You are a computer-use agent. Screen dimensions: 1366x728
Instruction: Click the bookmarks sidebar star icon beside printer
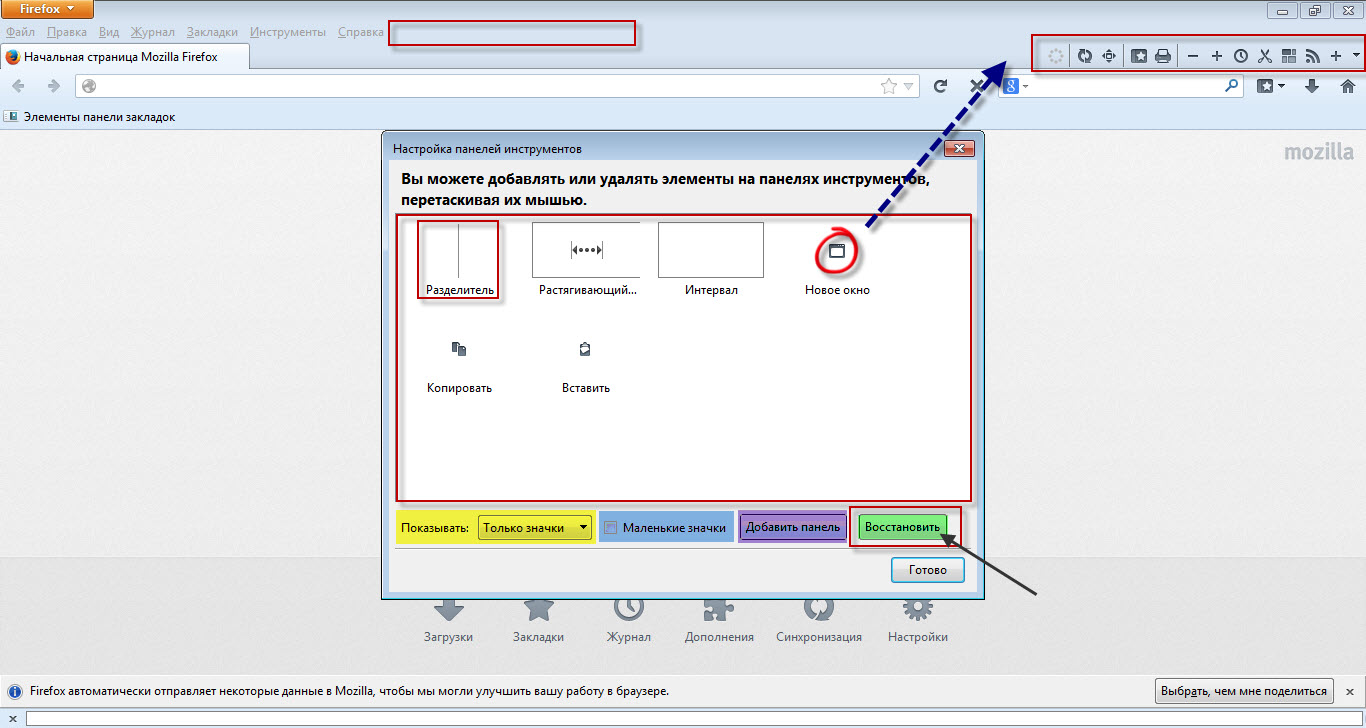pyautogui.click(x=1138, y=56)
